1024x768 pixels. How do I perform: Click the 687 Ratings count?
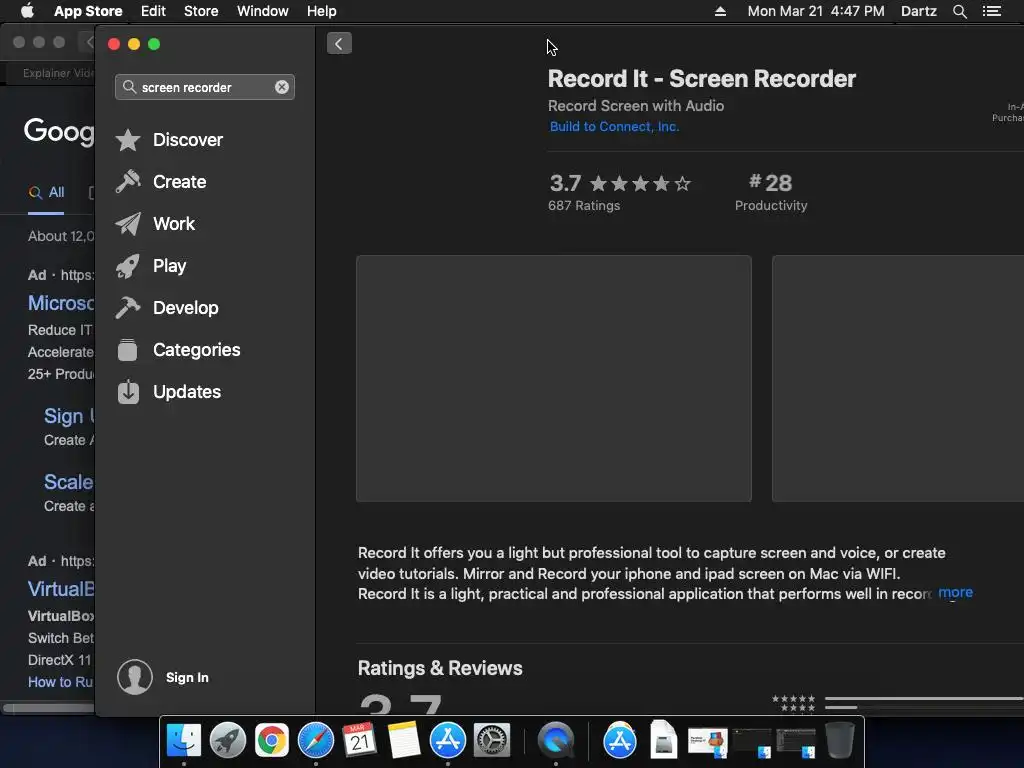click(x=584, y=205)
